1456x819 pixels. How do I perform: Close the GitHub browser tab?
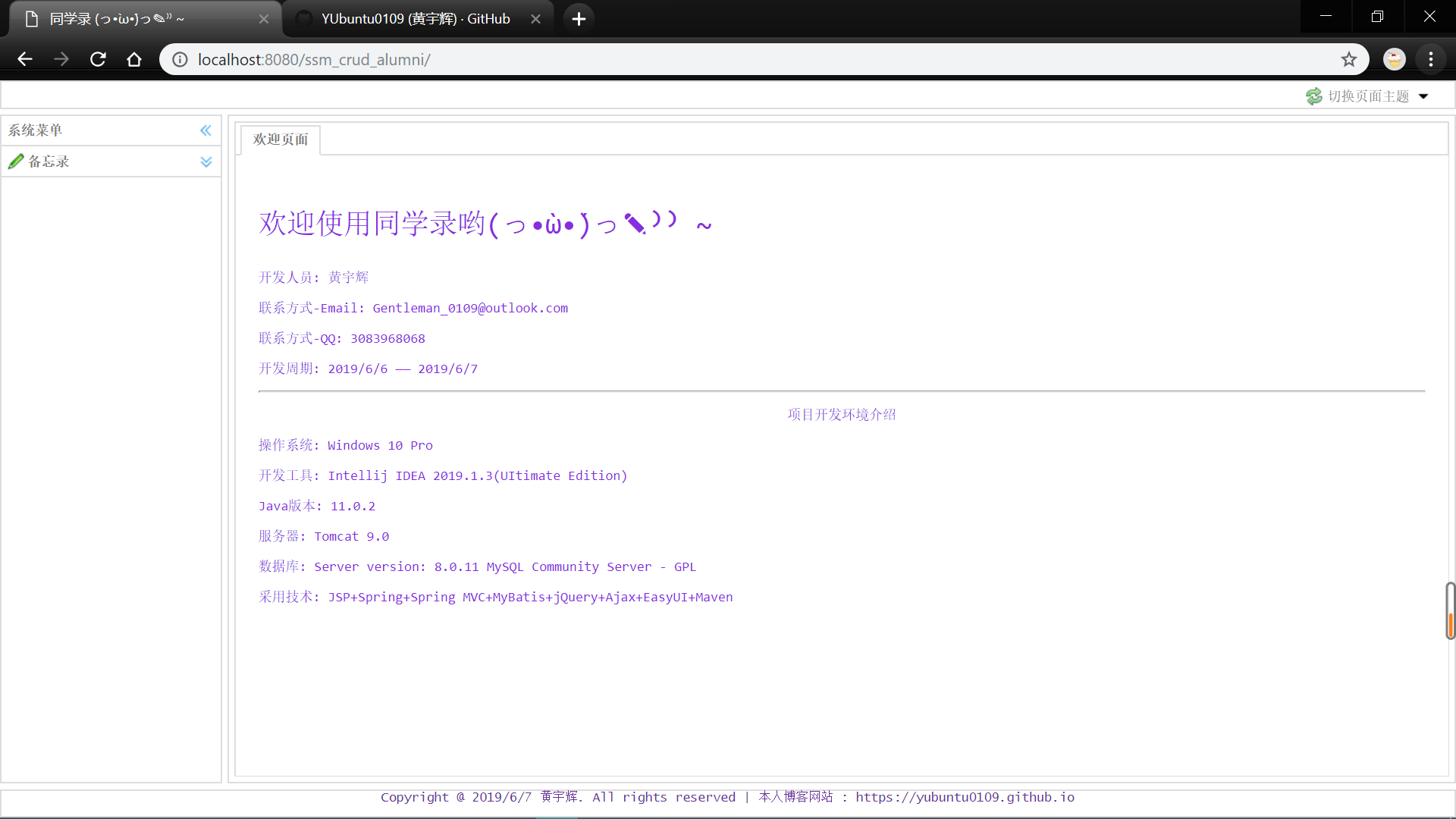[x=535, y=19]
